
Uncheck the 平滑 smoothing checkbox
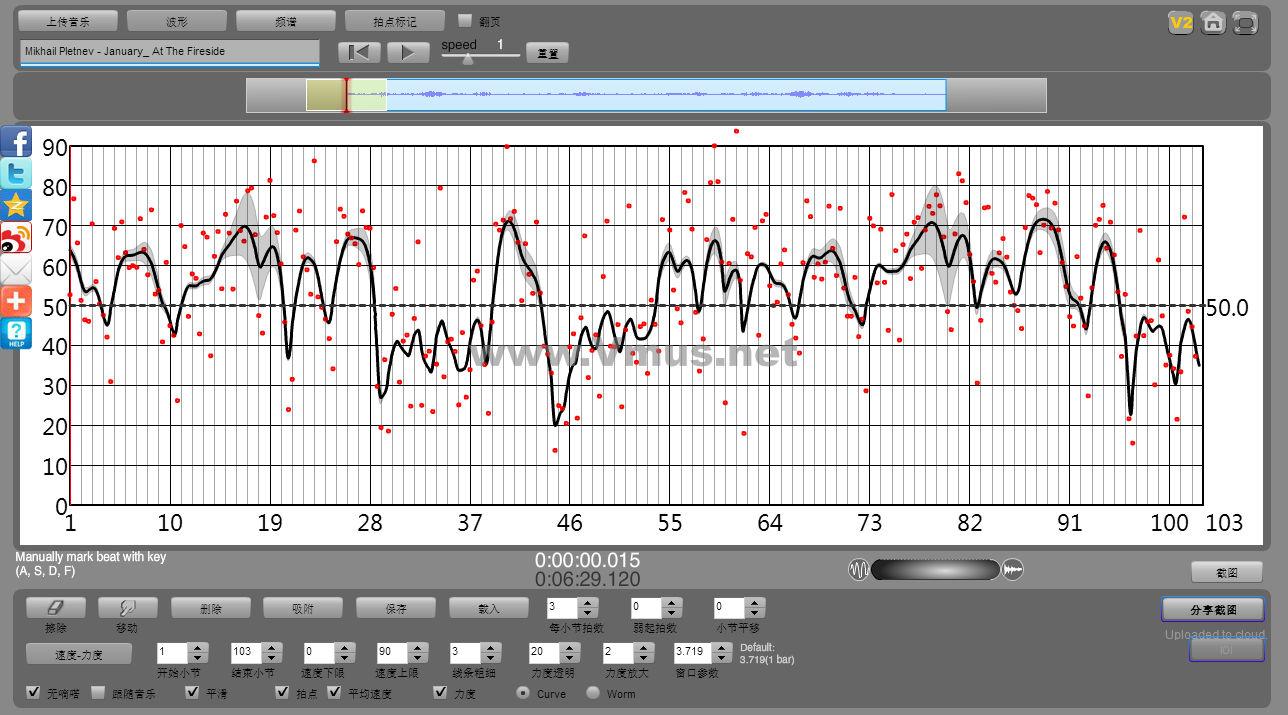192,692
